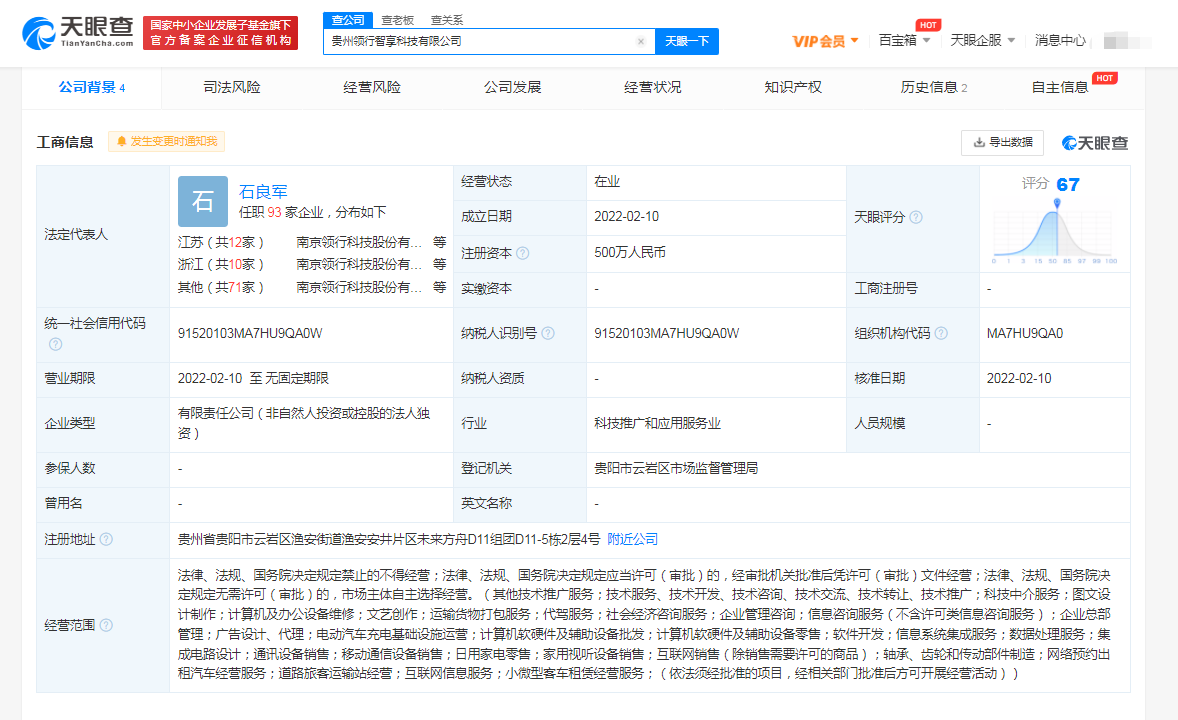Click the blurred user avatar

(x=1127, y=41)
